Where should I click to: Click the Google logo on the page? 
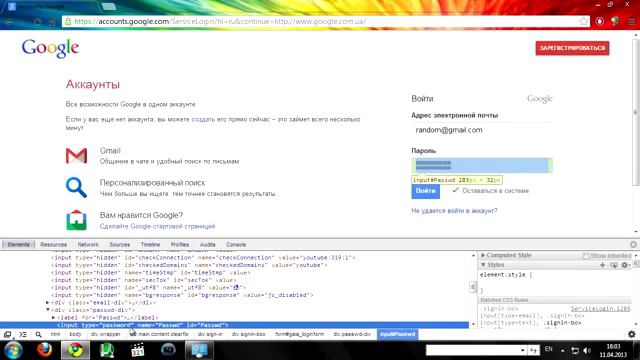50,49
